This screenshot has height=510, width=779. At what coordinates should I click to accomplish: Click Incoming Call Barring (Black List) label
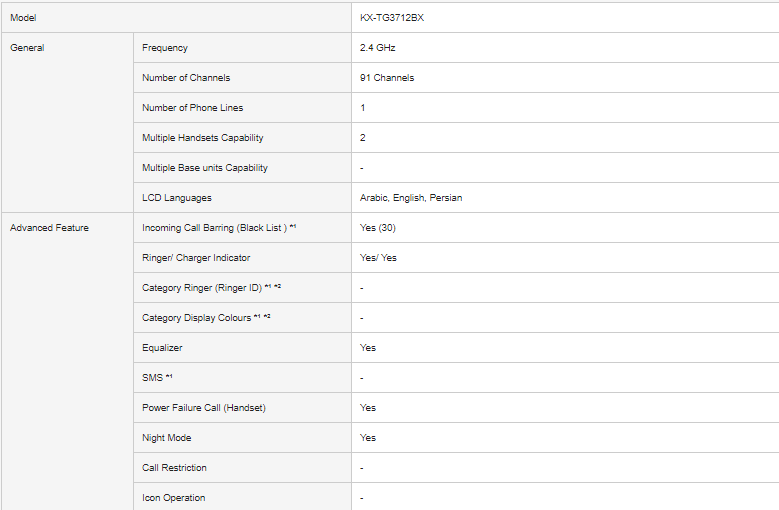pyautogui.click(x=215, y=228)
